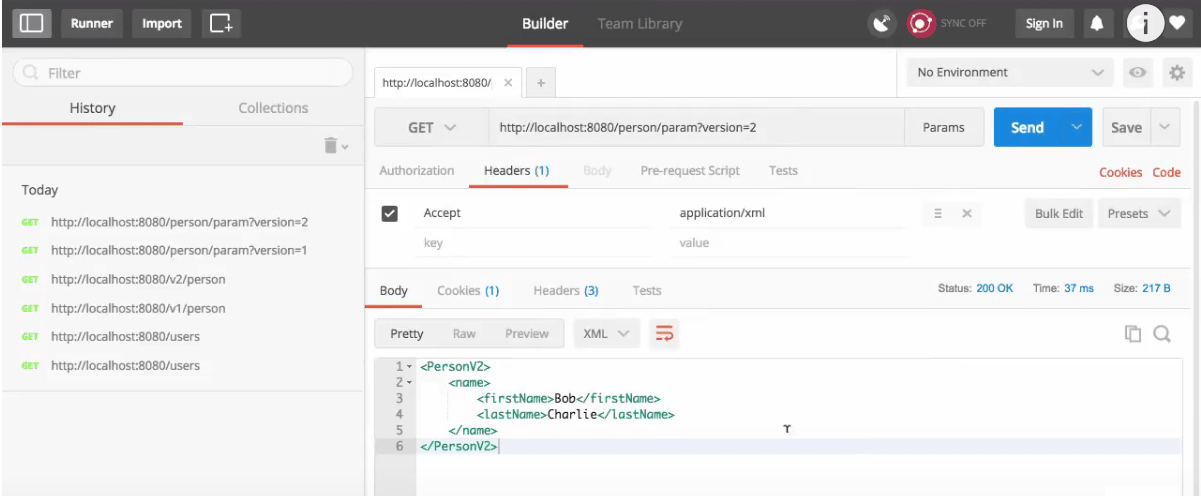Open the Cookies link
This screenshot has height=496, width=1201.
[x=1121, y=172]
